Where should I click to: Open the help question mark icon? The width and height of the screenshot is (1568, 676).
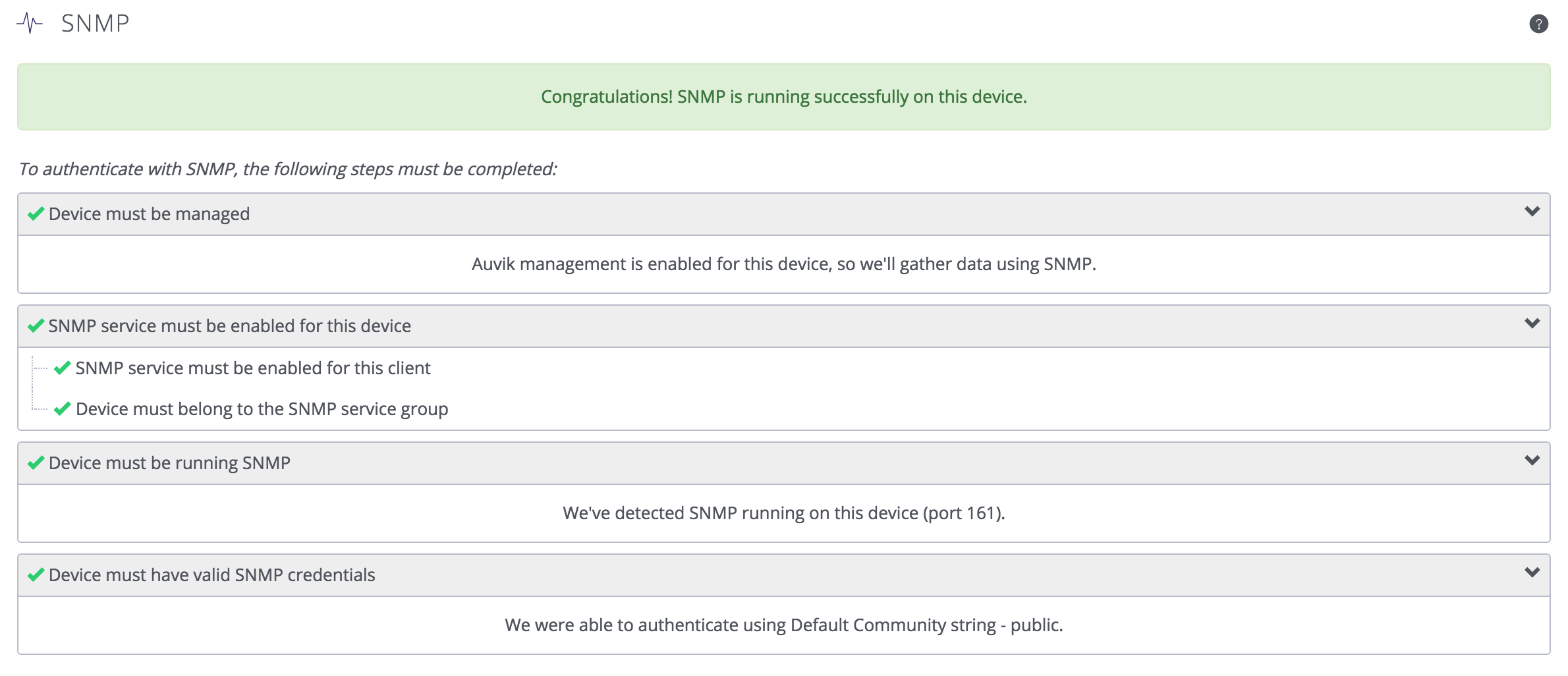coord(1539,24)
